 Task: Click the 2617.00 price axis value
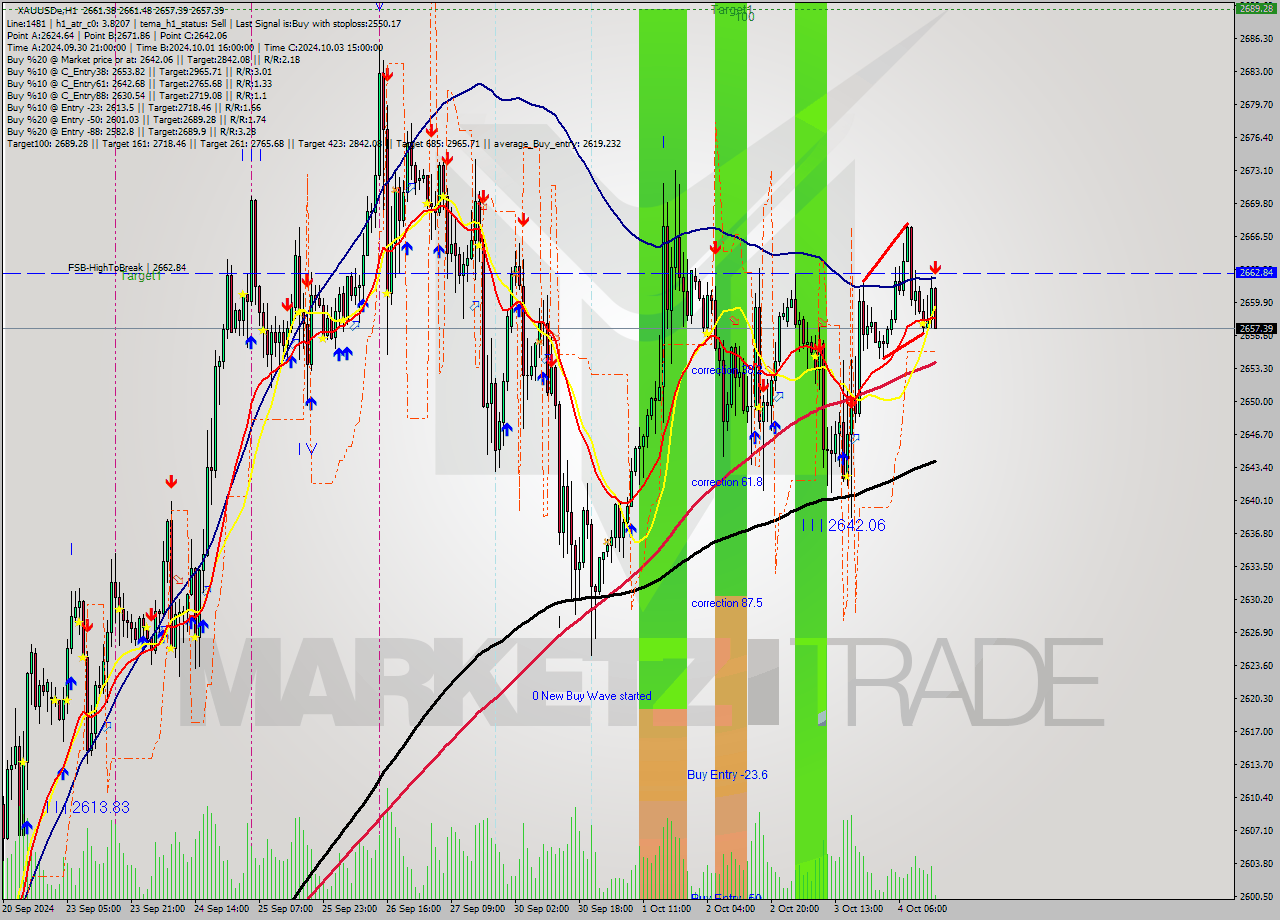tap(1255, 731)
